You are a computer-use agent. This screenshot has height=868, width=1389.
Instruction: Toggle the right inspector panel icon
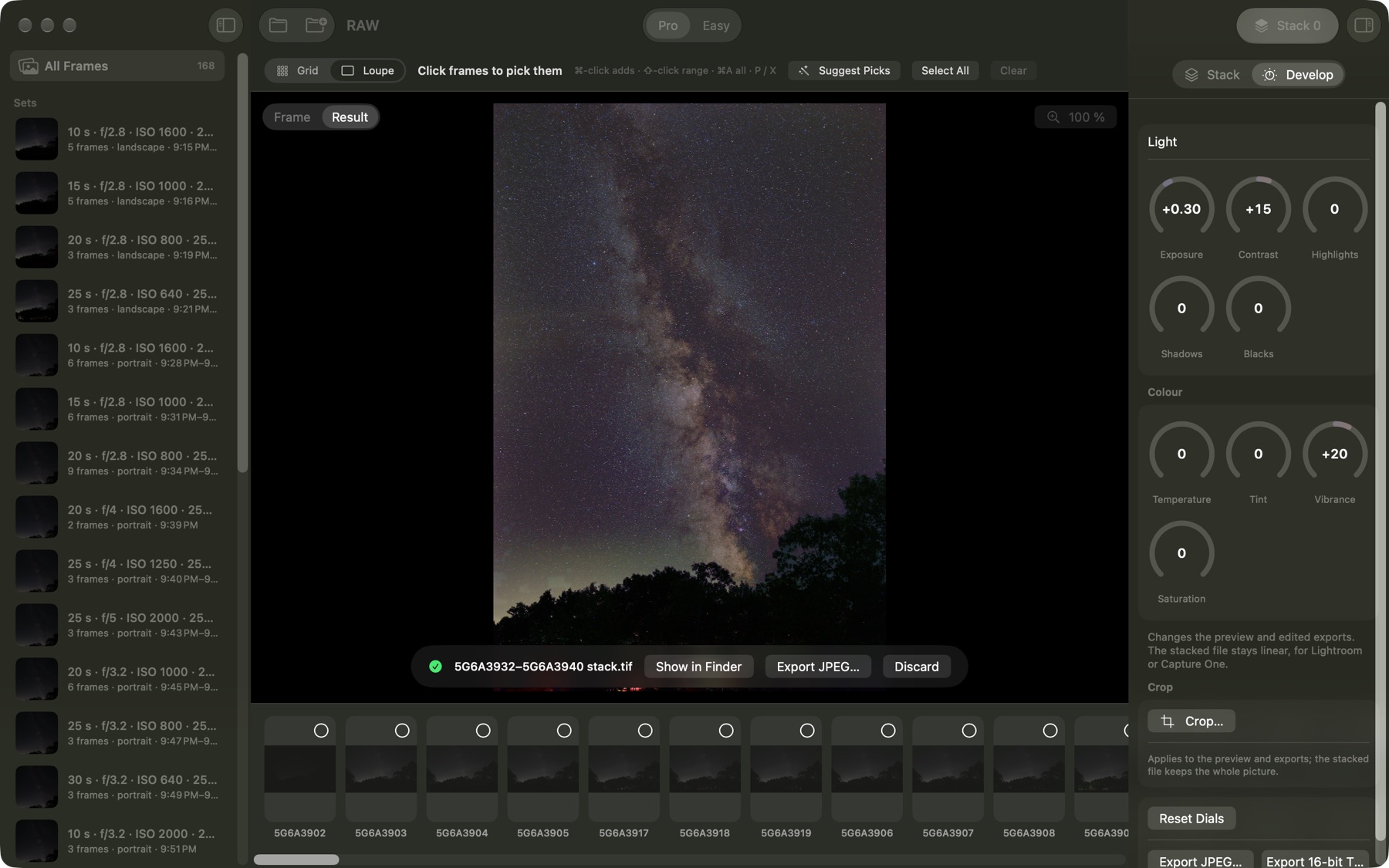[1364, 25]
